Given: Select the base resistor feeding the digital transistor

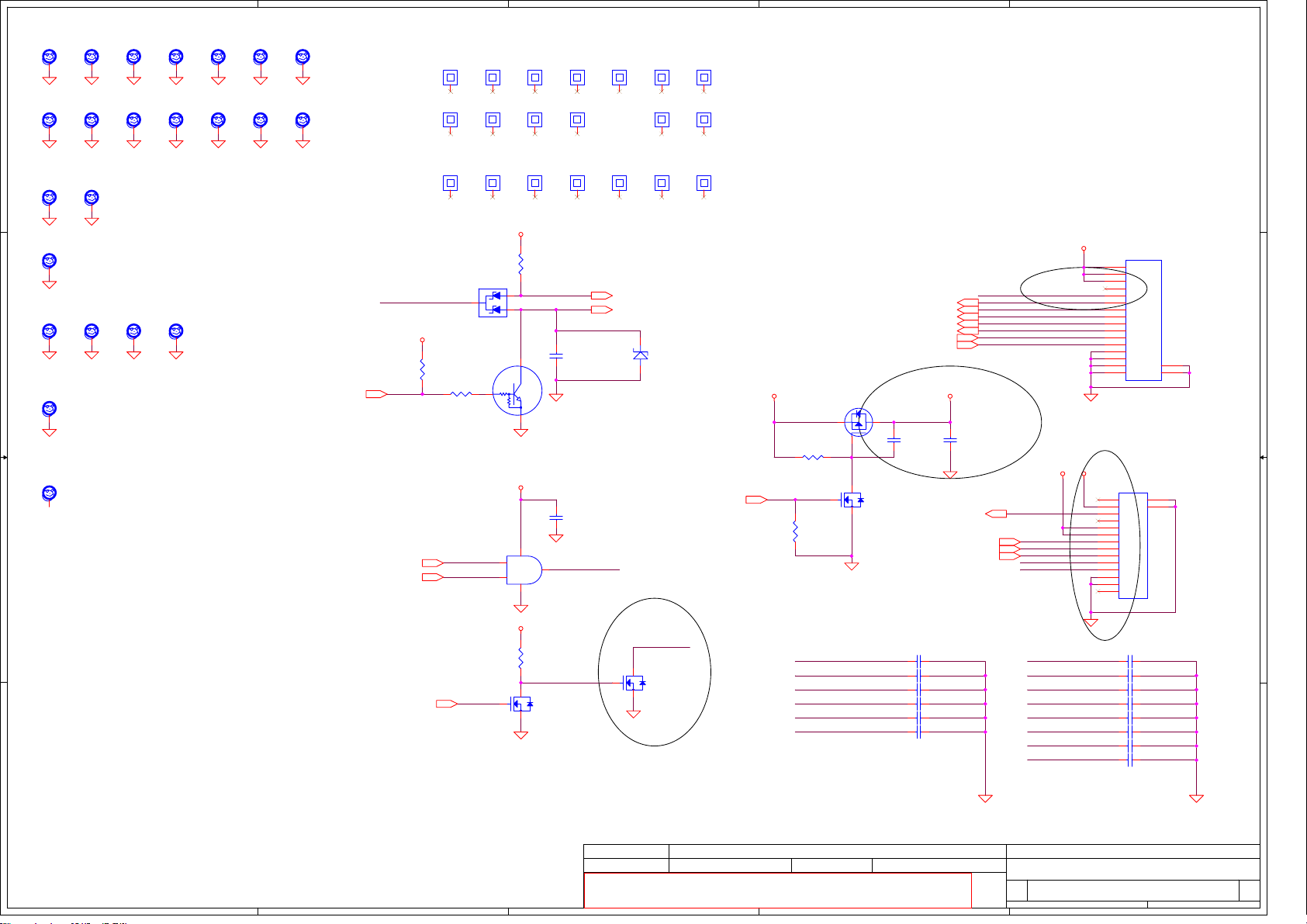Looking at the screenshot, I should click(x=462, y=394).
